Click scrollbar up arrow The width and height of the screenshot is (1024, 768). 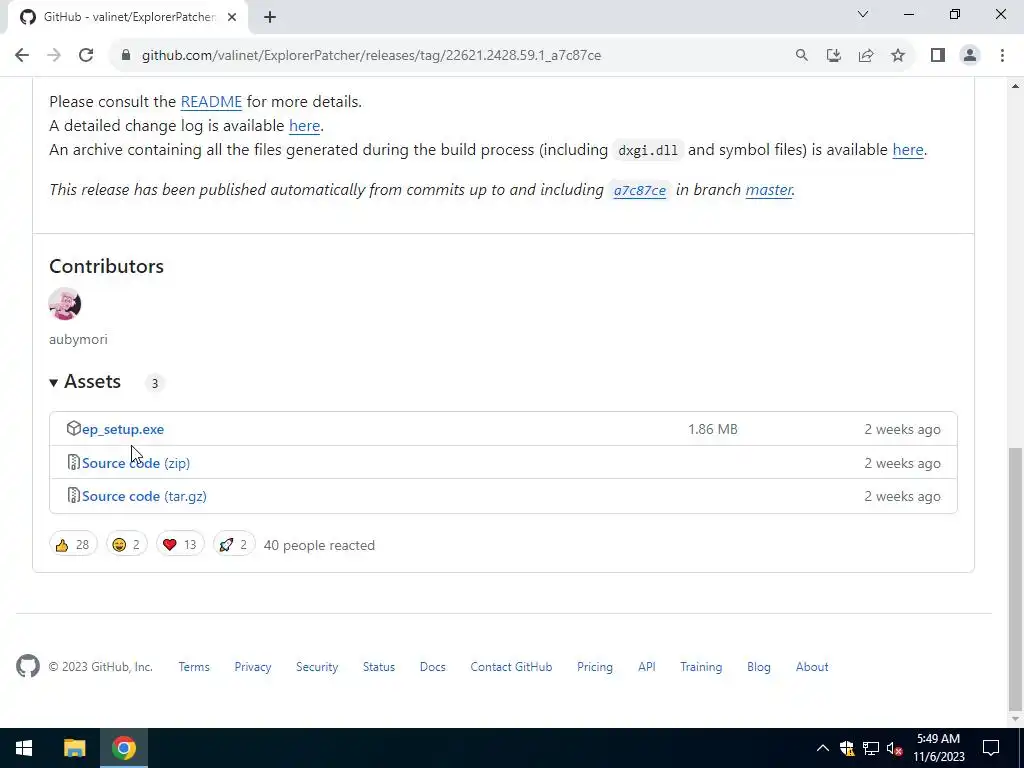[x=1015, y=86]
